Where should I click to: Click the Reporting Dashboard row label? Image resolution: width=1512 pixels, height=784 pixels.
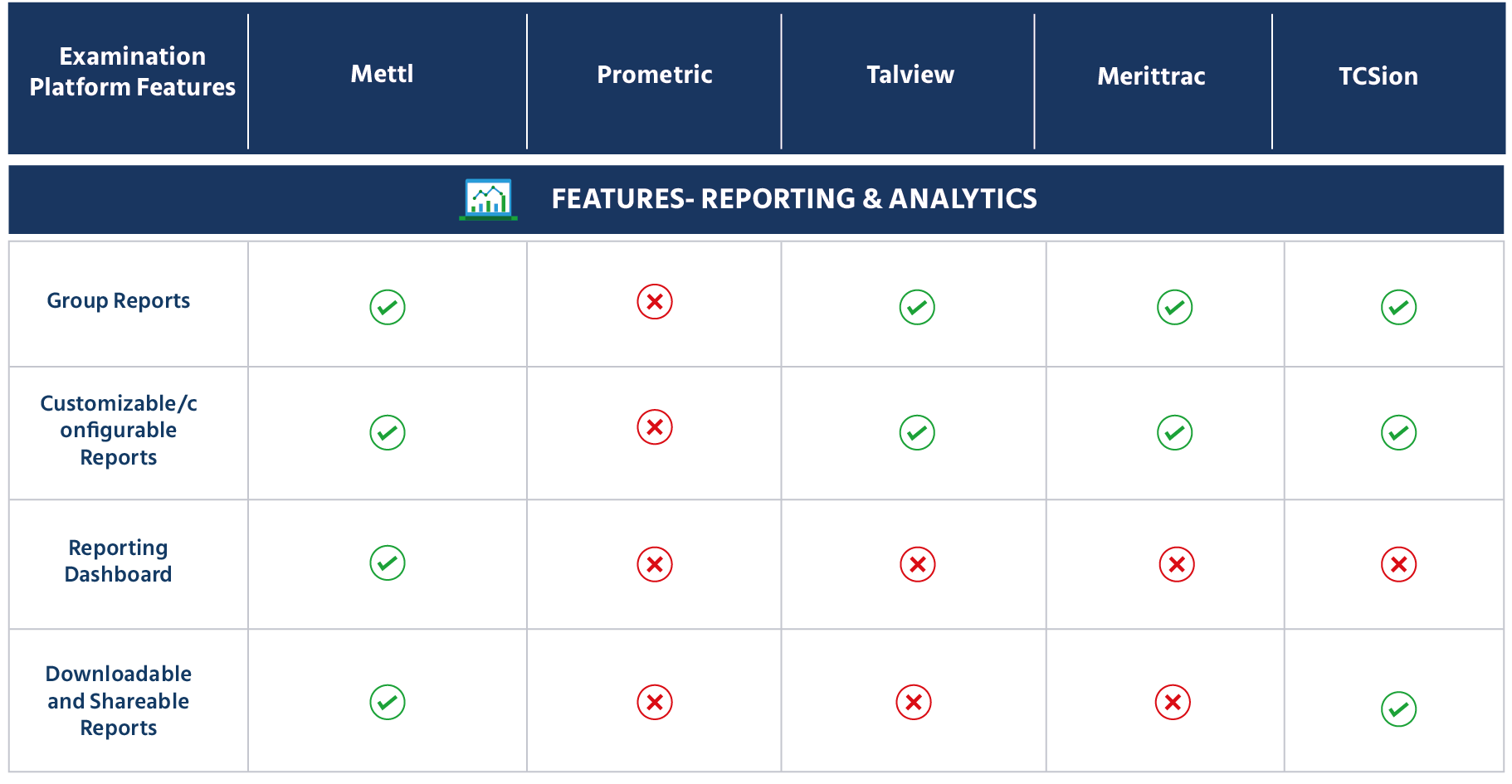(x=119, y=561)
